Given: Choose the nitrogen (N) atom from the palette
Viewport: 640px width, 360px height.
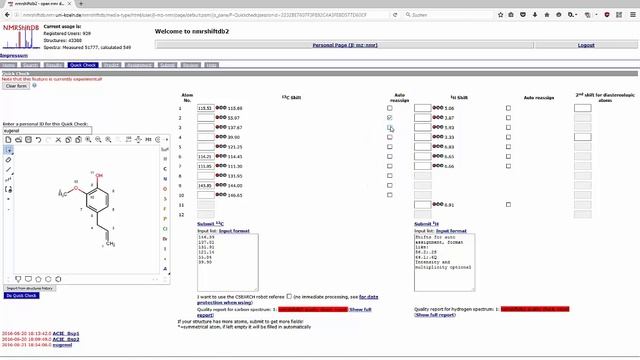Looking at the screenshot, I should click(165, 179).
